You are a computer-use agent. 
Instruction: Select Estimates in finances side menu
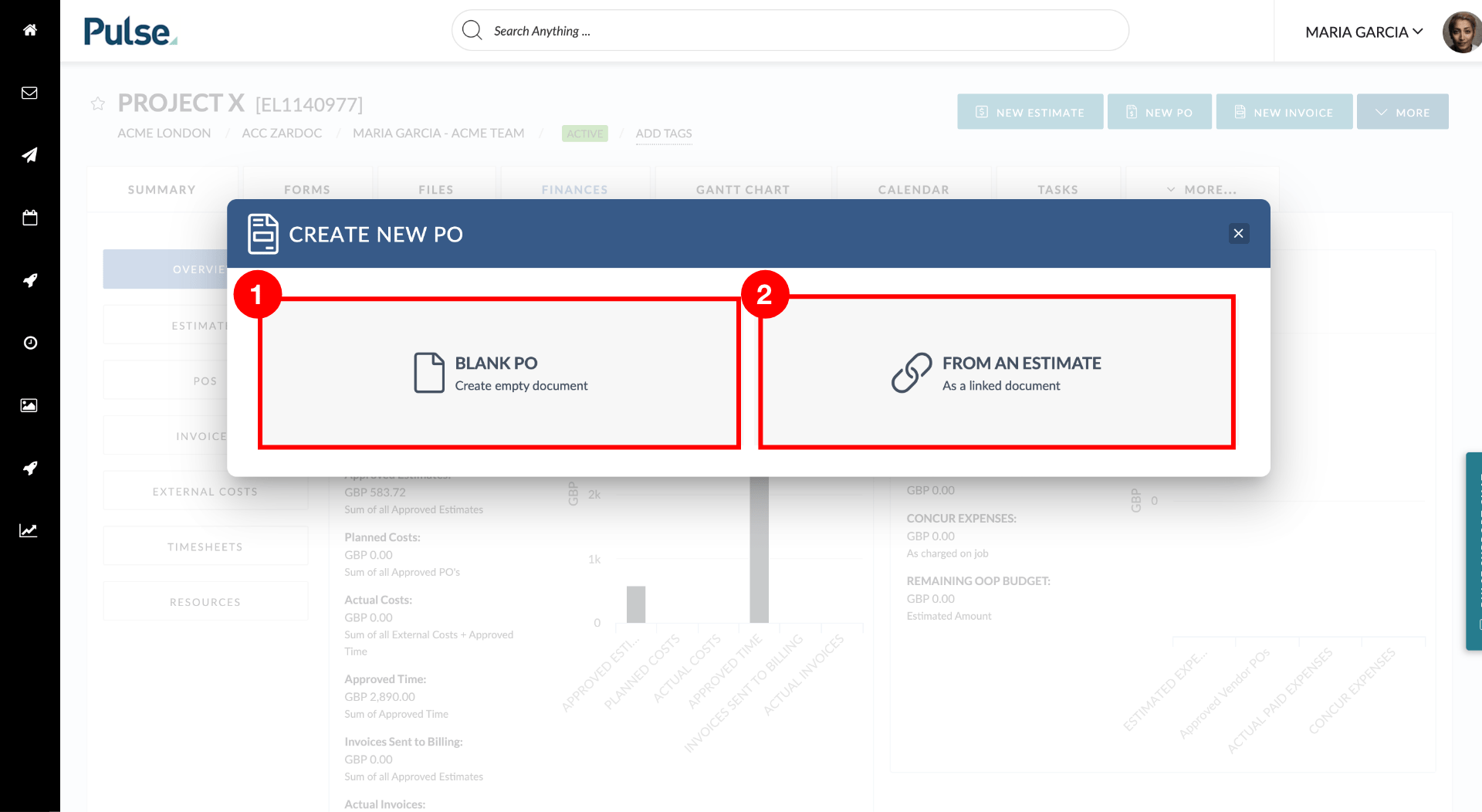pyautogui.click(x=165, y=326)
